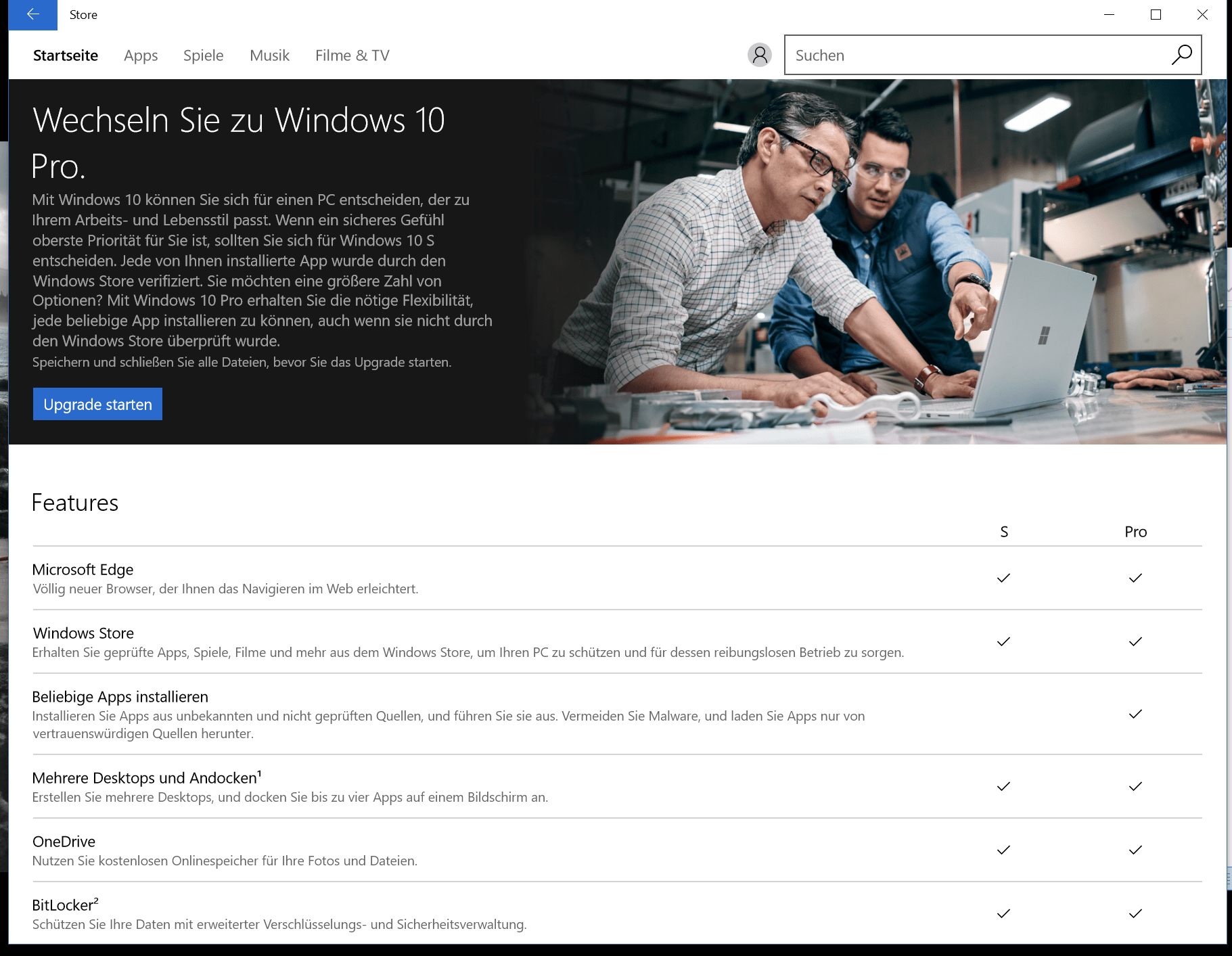Select the S column header
This screenshot has height=956, width=1232.
point(1004,532)
